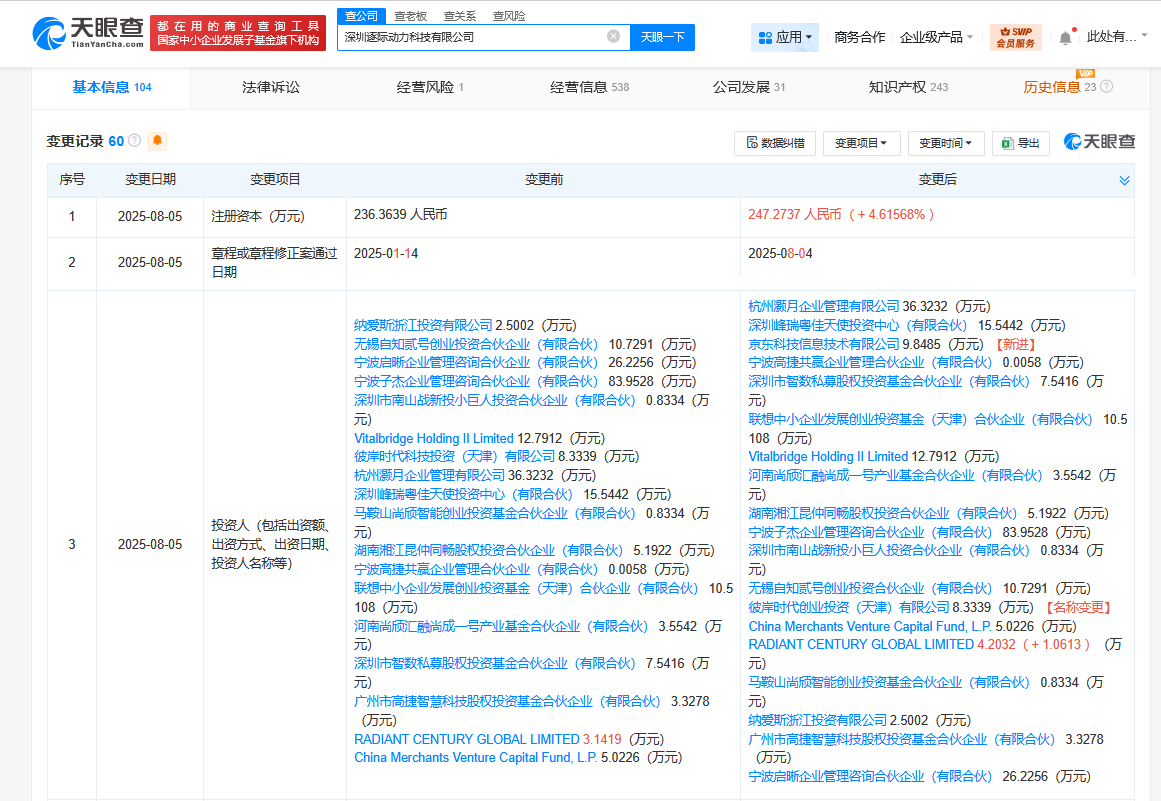Screen dimensions: 1161x801
Task: Click the SVIP member service badge
Action: (1016, 37)
